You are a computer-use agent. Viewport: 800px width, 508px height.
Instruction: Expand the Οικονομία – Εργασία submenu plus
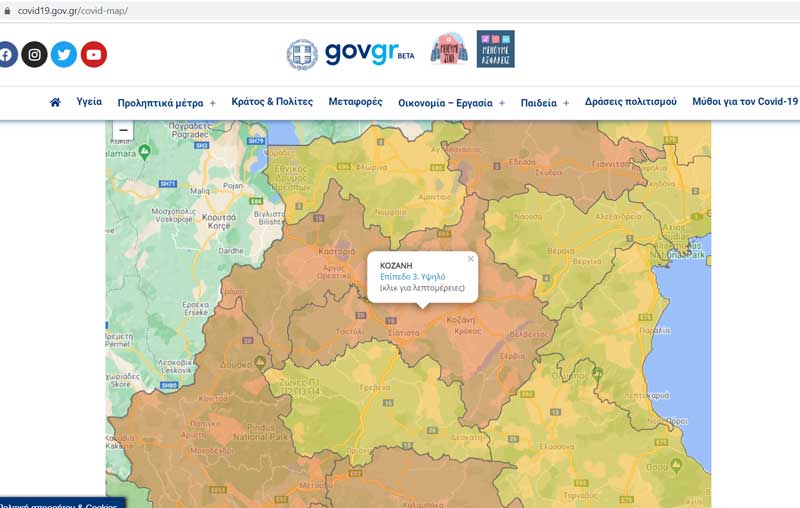point(502,103)
